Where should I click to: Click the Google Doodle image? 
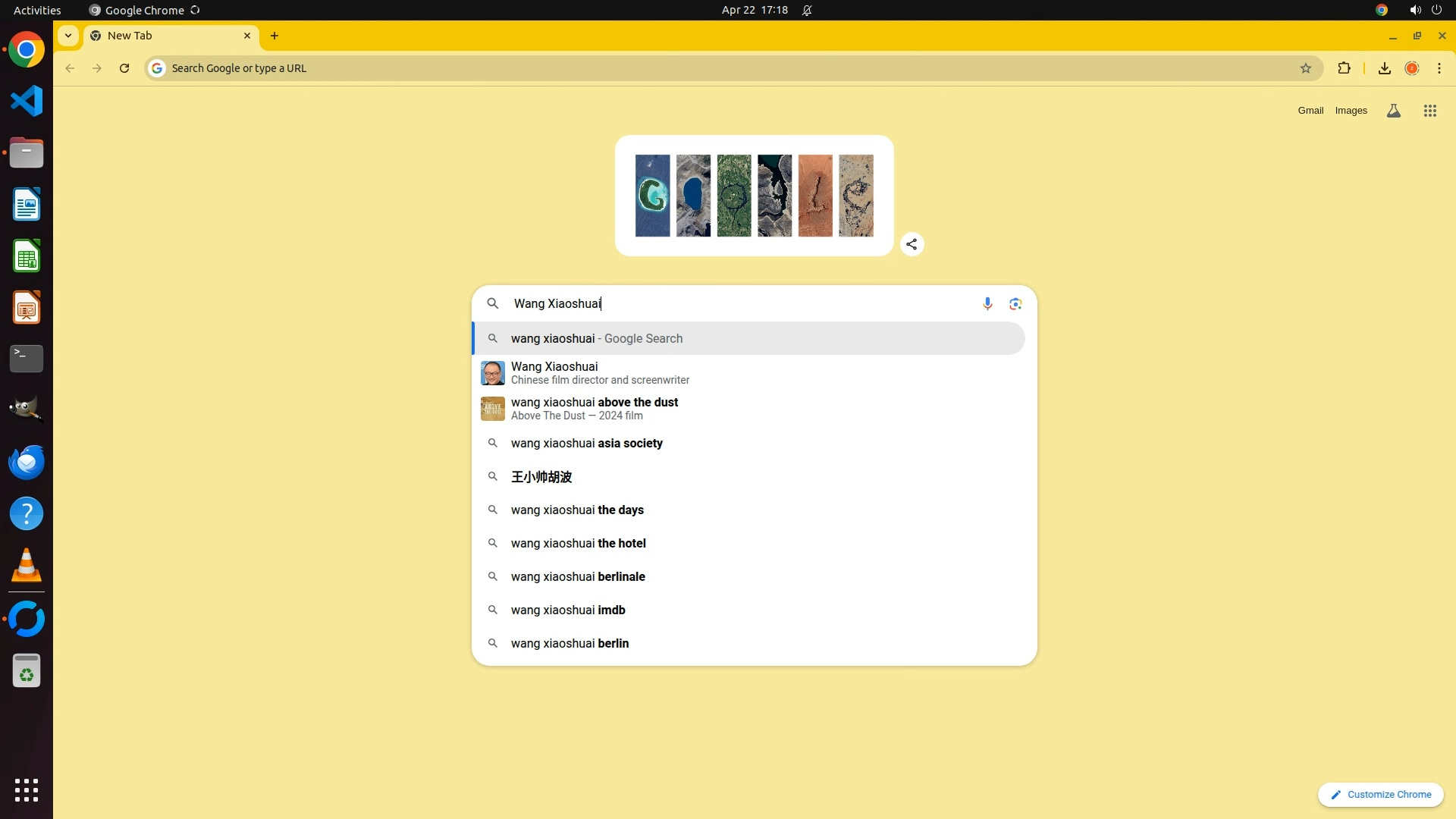pyautogui.click(x=754, y=196)
